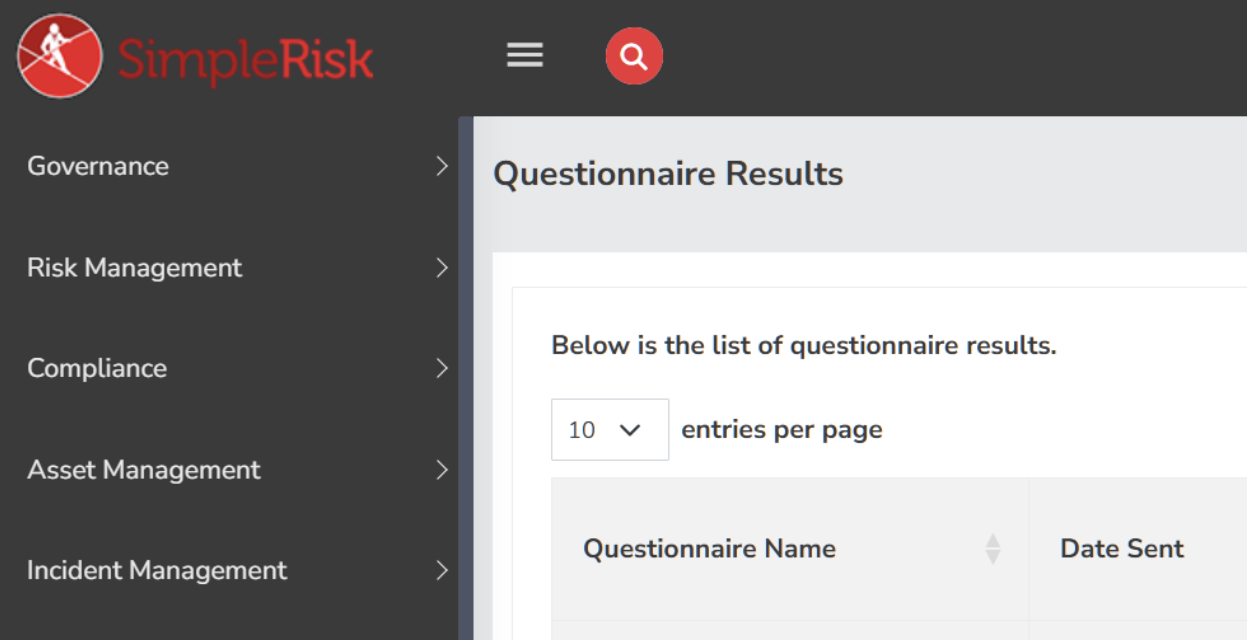The image size is (1250, 642).
Task: Select Risk Management in the sidebar
Action: [134, 268]
